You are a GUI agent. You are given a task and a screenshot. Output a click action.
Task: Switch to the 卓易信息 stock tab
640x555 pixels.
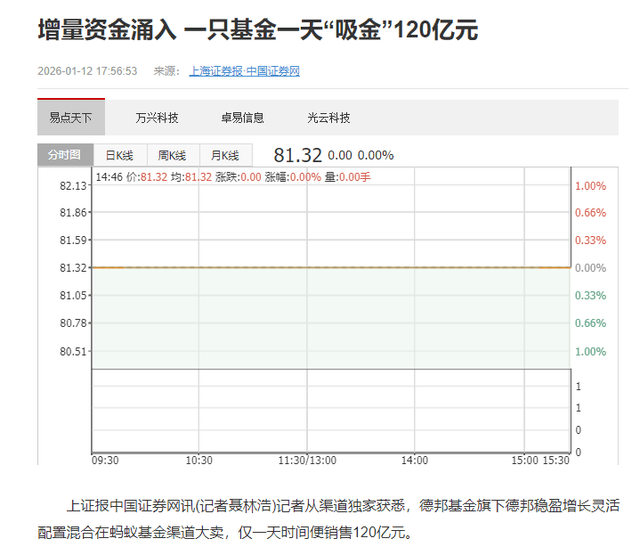243,118
